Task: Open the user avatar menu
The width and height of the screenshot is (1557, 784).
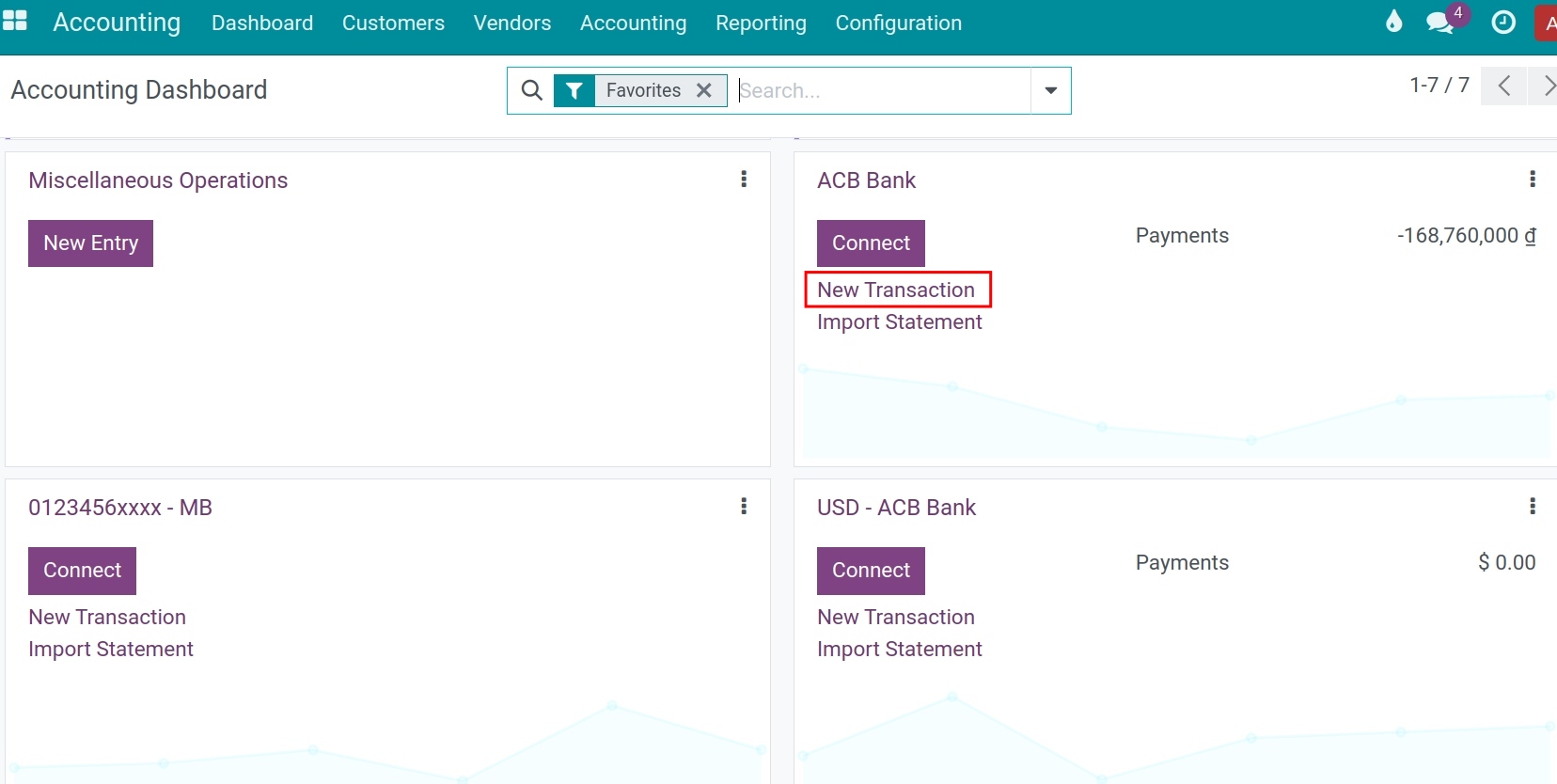Action: pyautogui.click(x=1547, y=23)
